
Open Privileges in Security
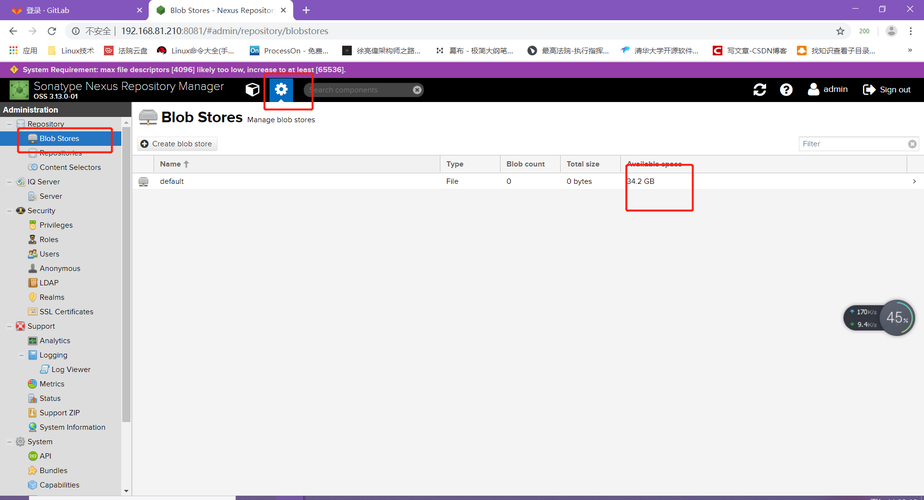coord(56,225)
